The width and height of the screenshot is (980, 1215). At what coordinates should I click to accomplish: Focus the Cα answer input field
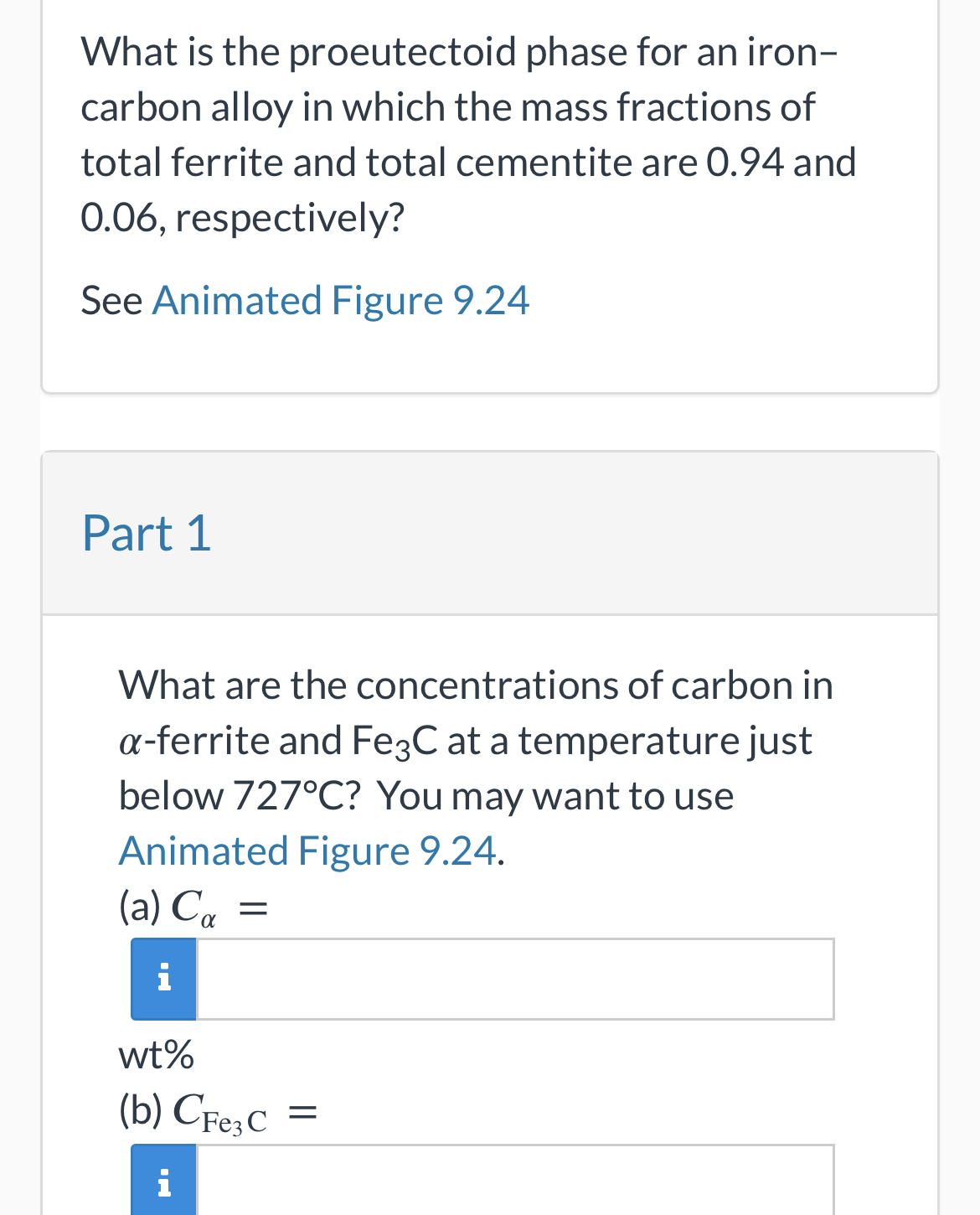(x=515, y=979)
